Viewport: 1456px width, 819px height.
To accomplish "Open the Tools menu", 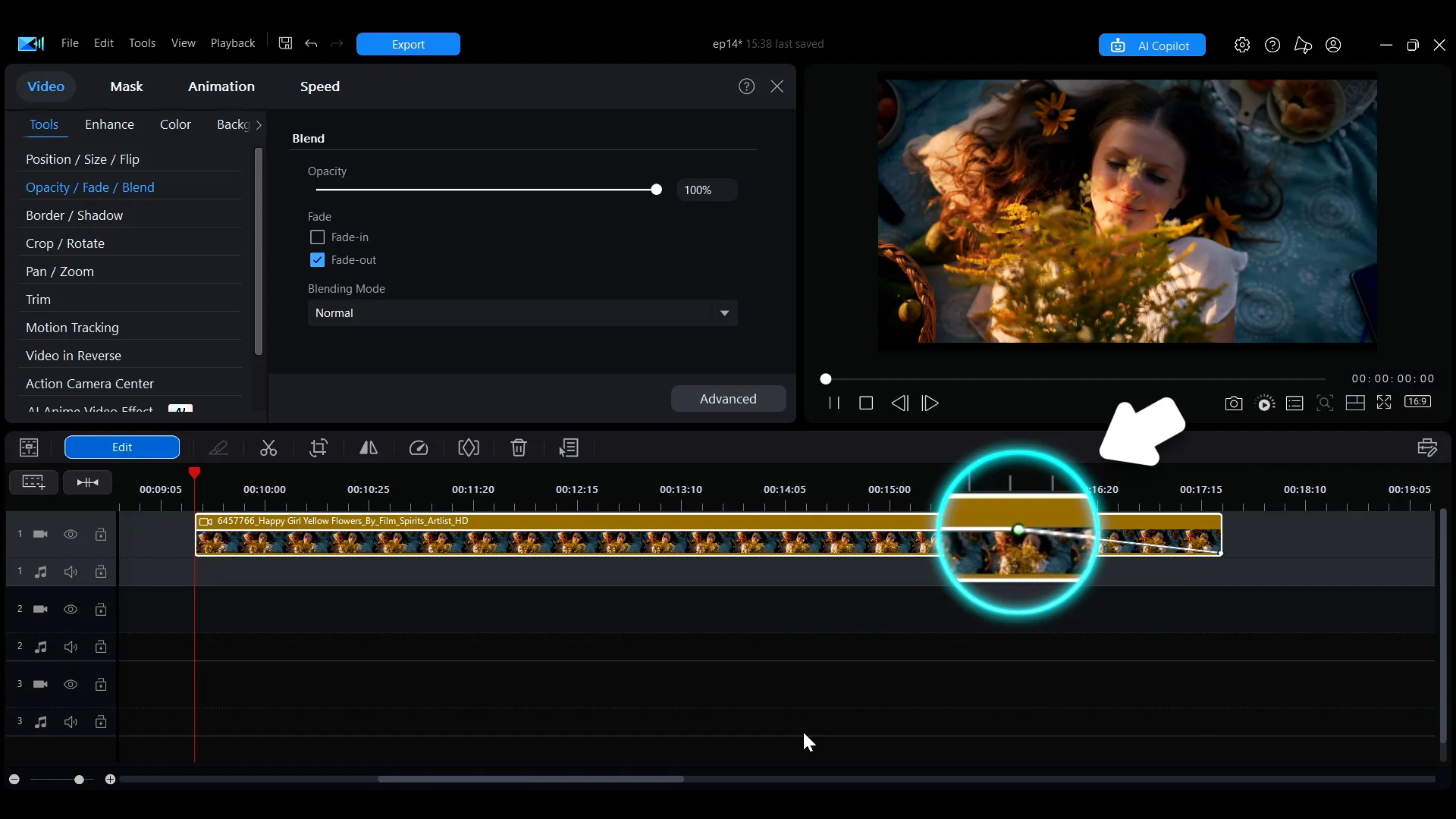I will click(x=142, y=43).
